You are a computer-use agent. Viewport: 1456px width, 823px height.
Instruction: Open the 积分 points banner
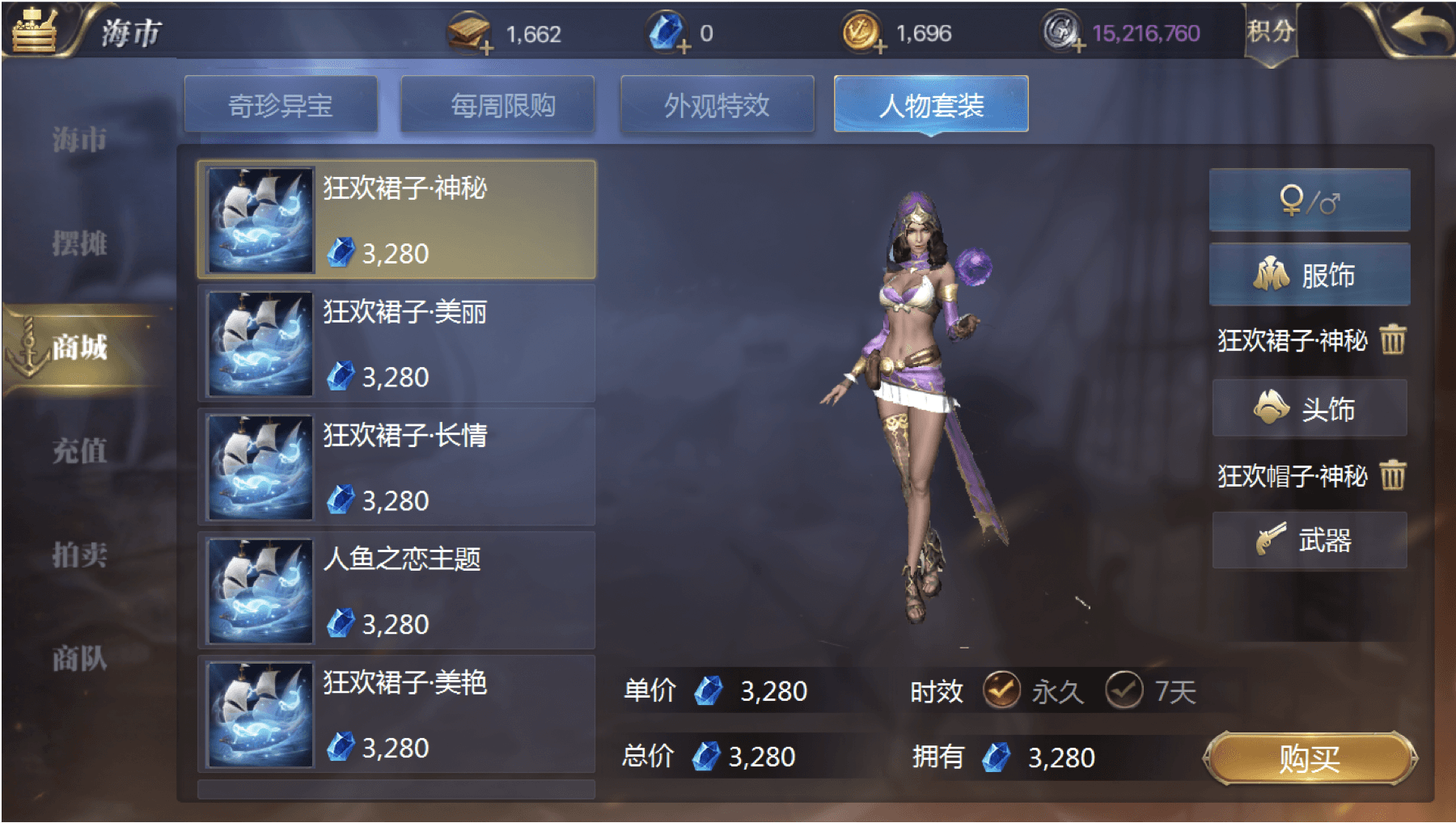[x=1271, y=33]
